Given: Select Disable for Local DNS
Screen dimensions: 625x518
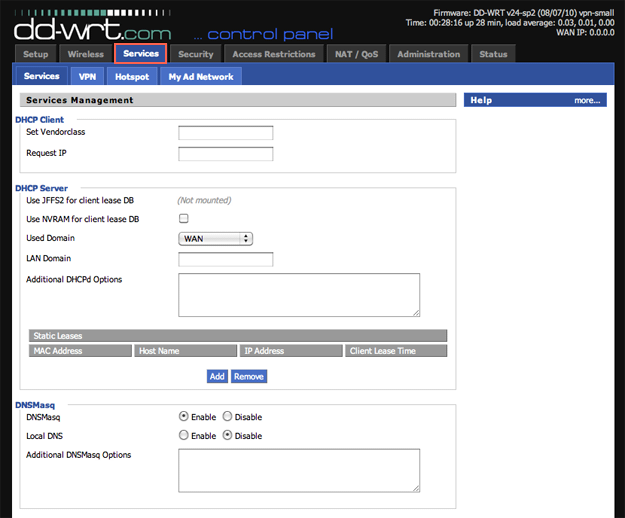Looking at the screenshot, I should [x=227, y=435].
